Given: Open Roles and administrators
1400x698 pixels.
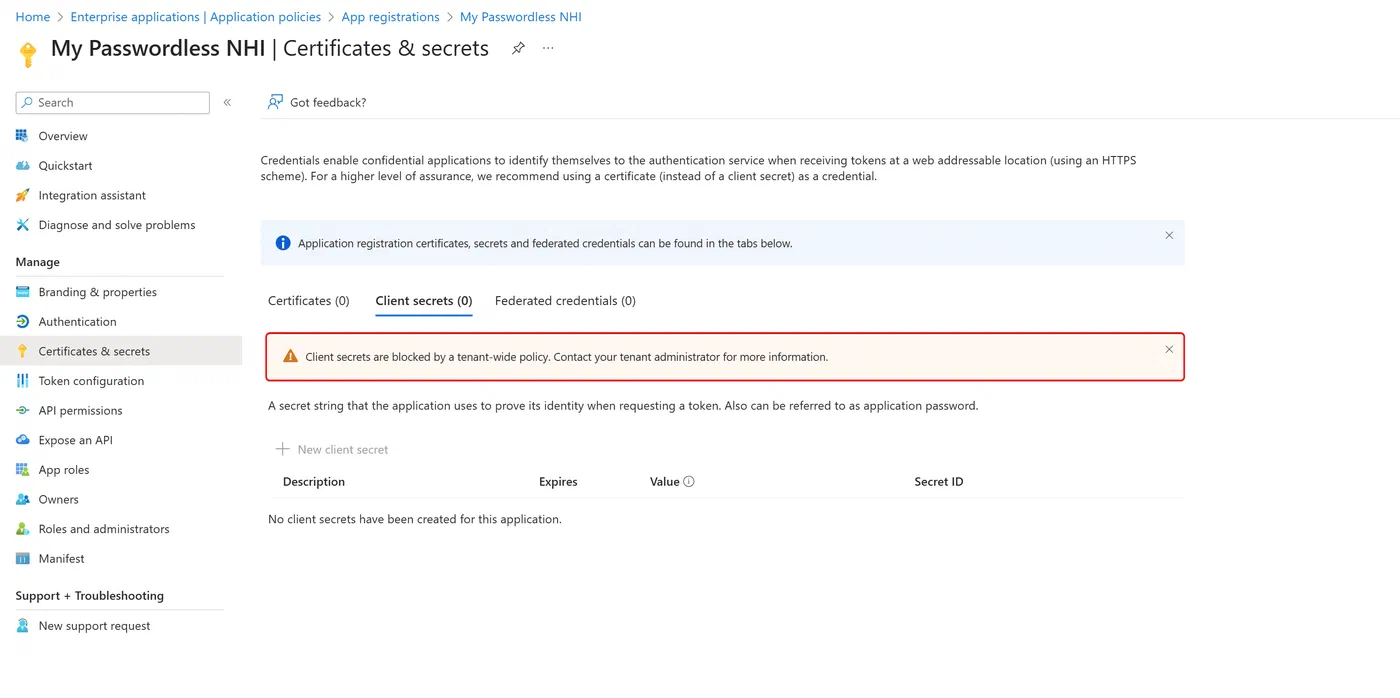Looking at the screenshot, I should [x=104, y=529].
